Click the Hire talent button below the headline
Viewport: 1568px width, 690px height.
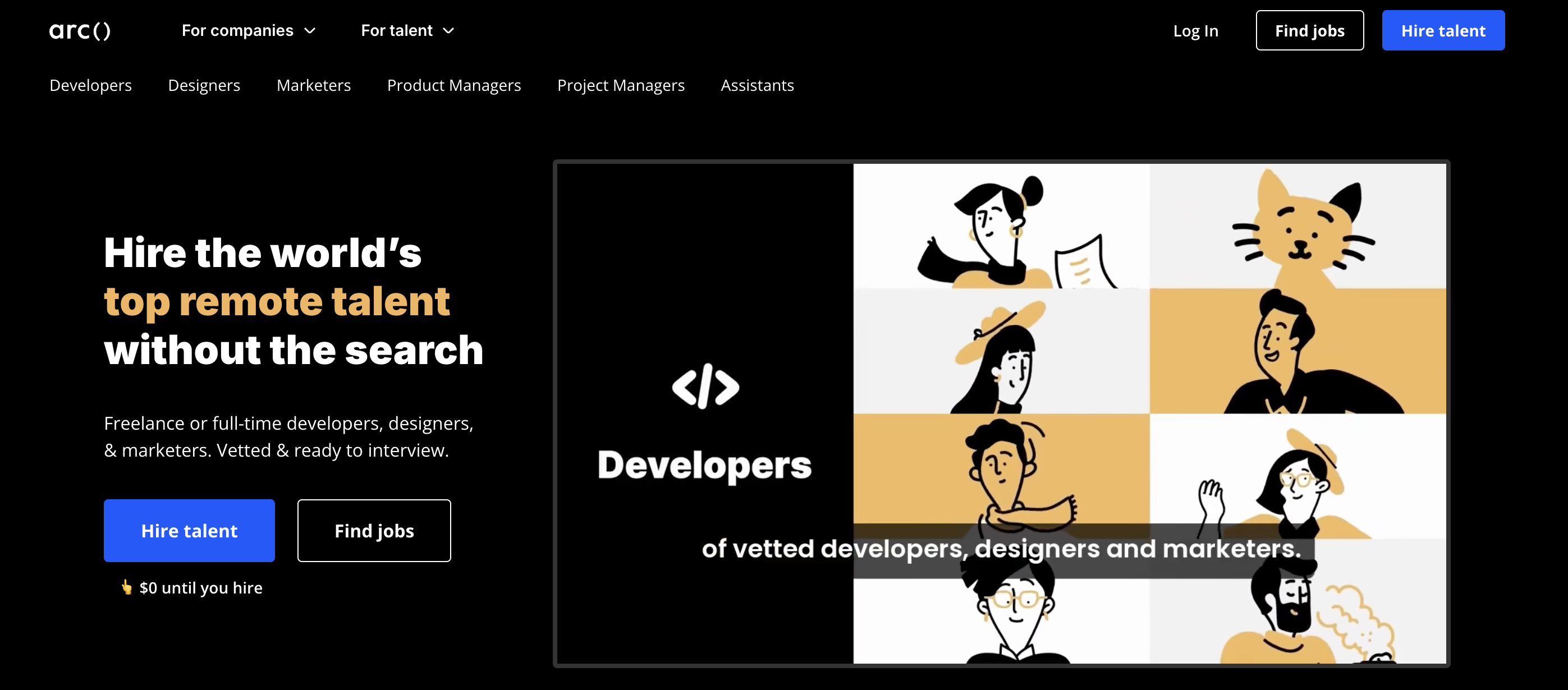click(x=189, y=530)
